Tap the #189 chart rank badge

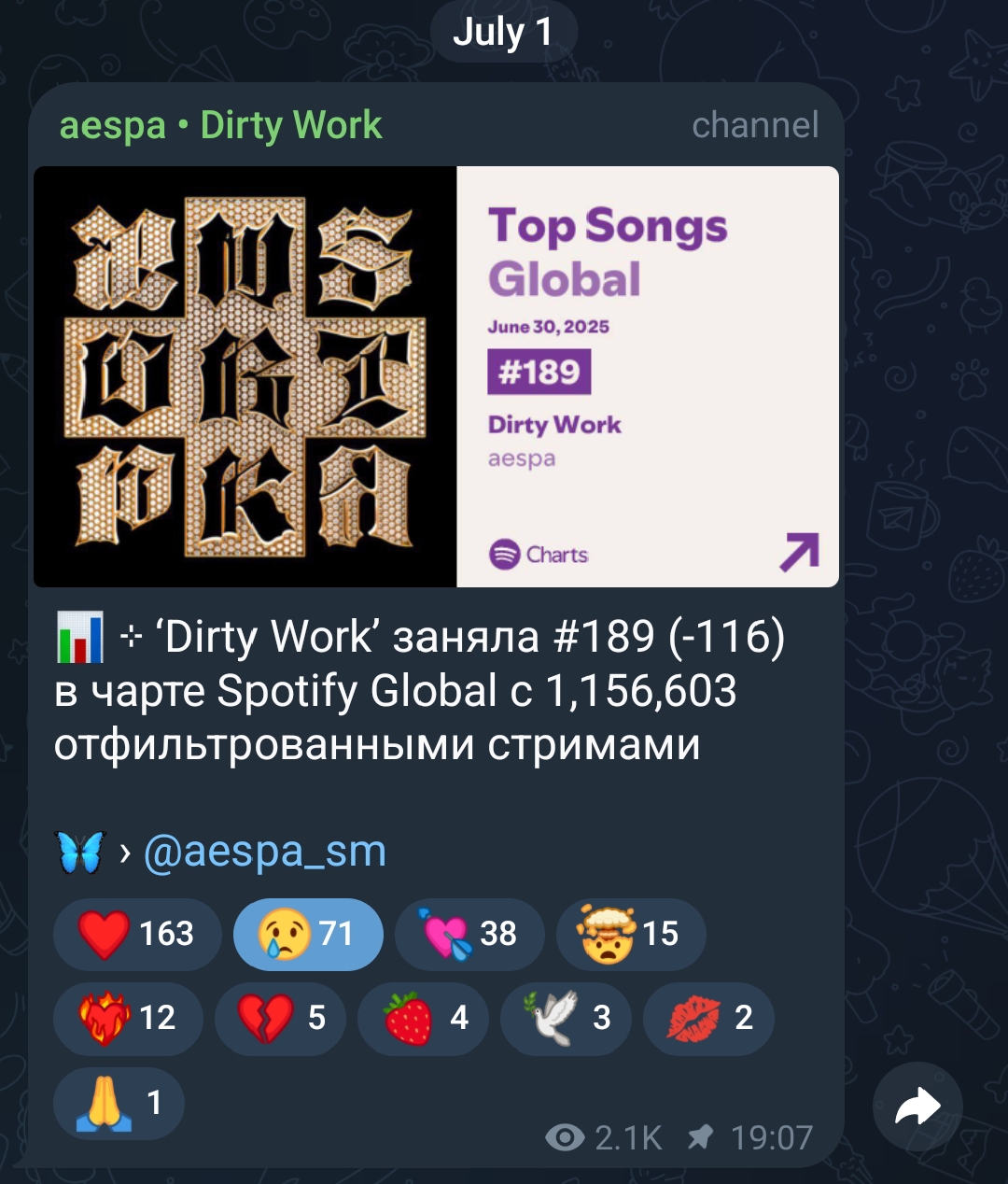pyautogui.click(x=539, y=372)
